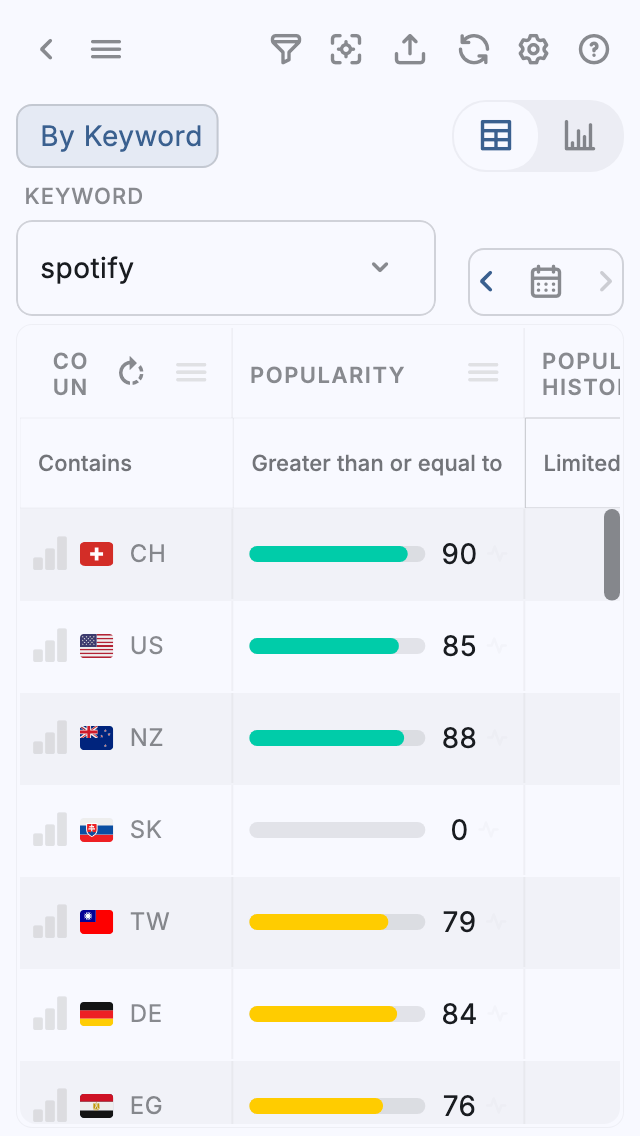
Task: Open the Popularity column menu
Action: point(483,373)
